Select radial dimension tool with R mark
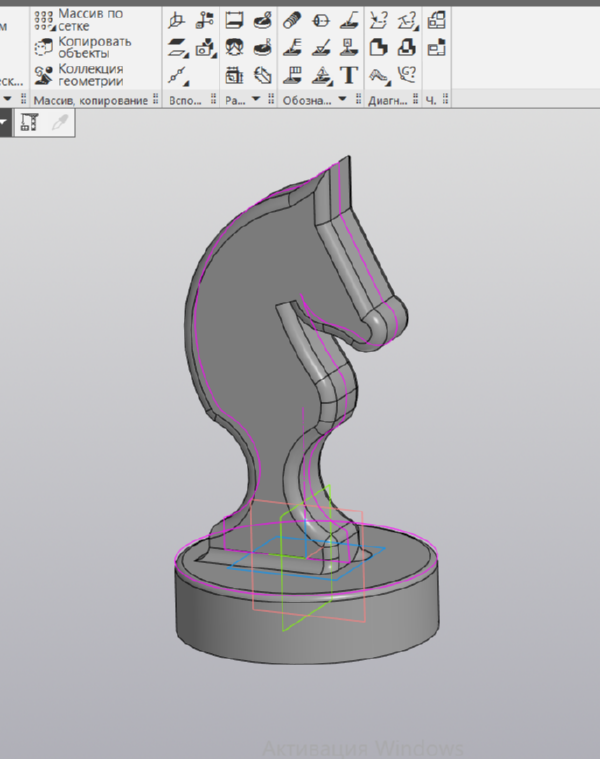The image size is (600, 759). 263,48
